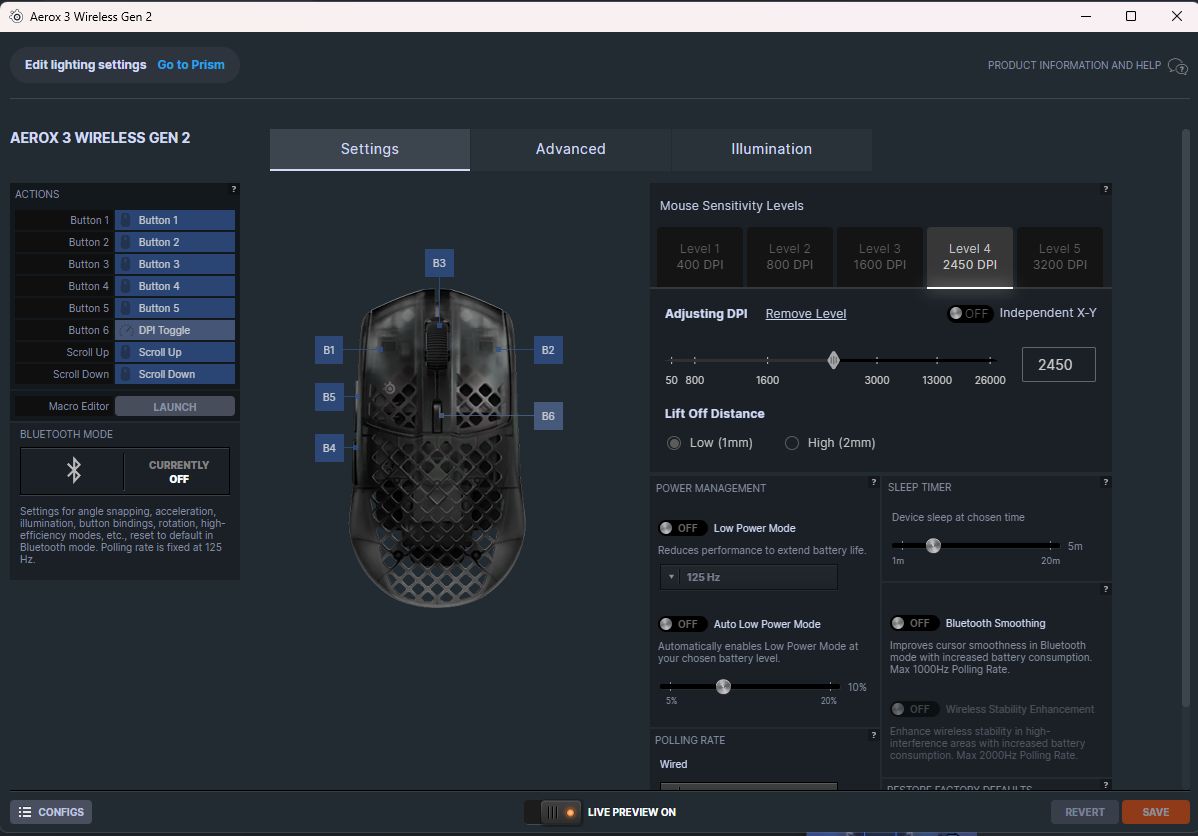Open help for Bluetooth Smoothing section
The width and height of the screenshot is (1198, 836).
click(1105, 589)
